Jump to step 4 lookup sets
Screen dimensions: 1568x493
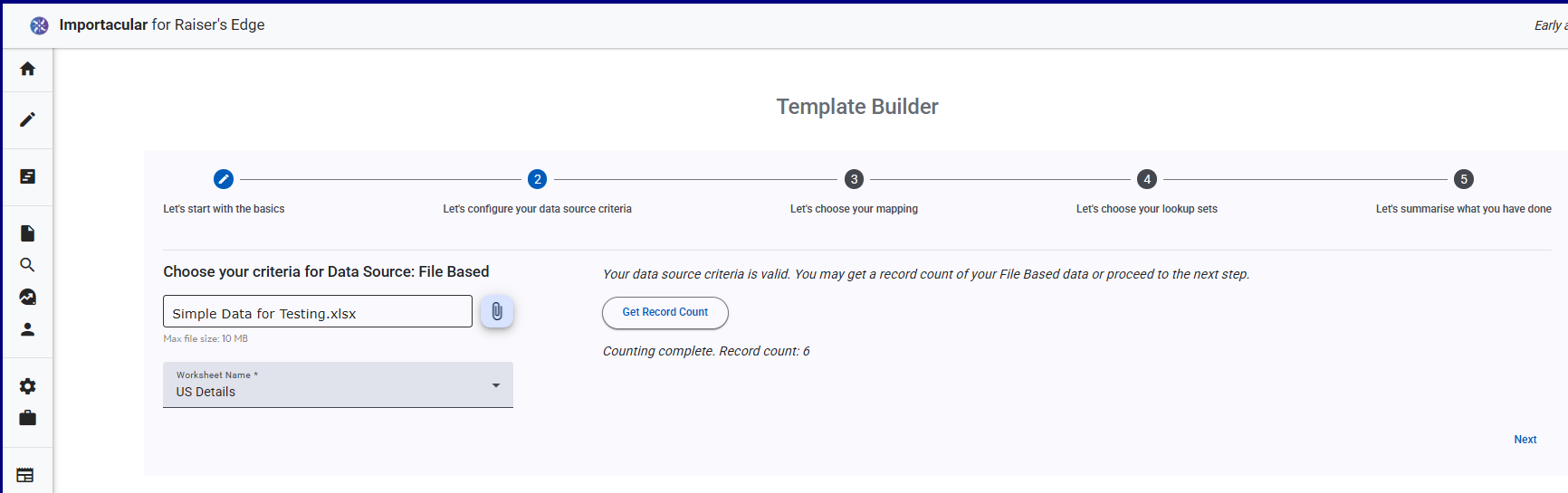tap(1147, 179)
